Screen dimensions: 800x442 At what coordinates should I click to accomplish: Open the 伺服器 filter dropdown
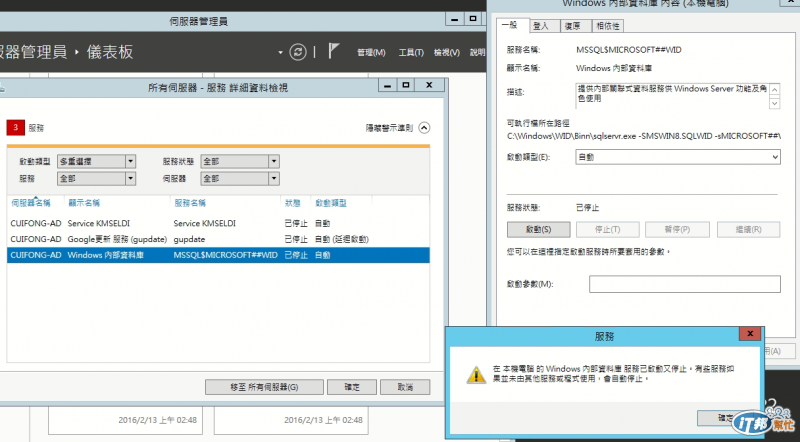(x=240, y=179)
